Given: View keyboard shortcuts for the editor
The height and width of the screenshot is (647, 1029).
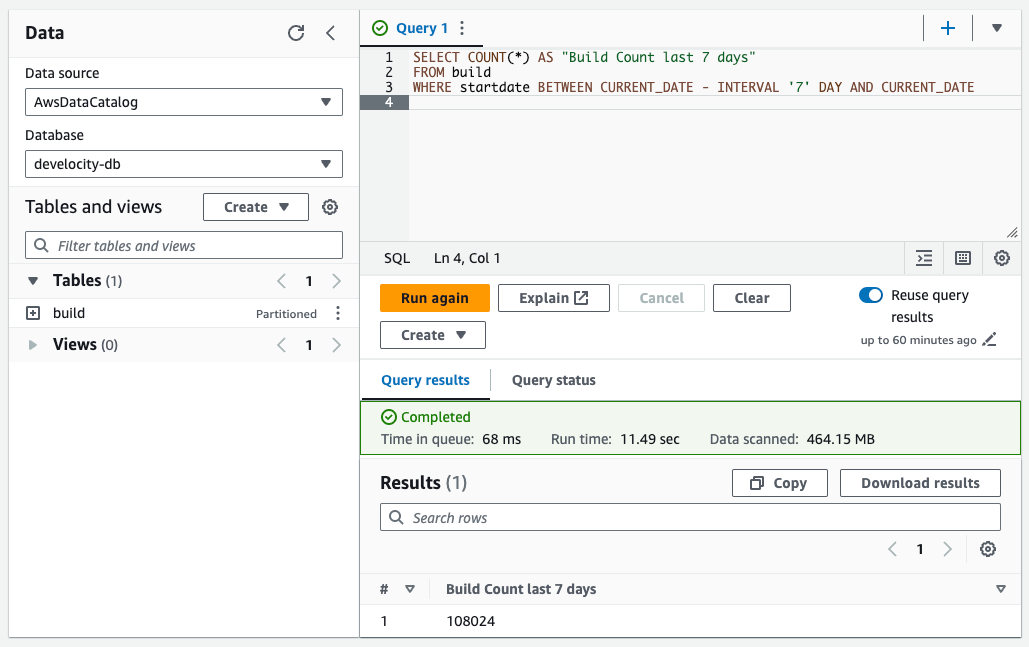Looking at the screenshot, I should [x=962, y=258].
